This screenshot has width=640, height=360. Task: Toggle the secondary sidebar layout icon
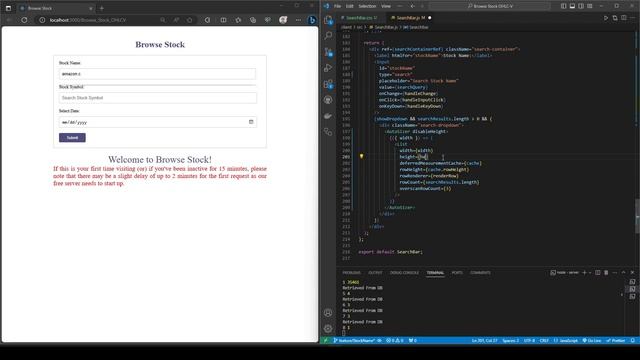coord(581,6)
